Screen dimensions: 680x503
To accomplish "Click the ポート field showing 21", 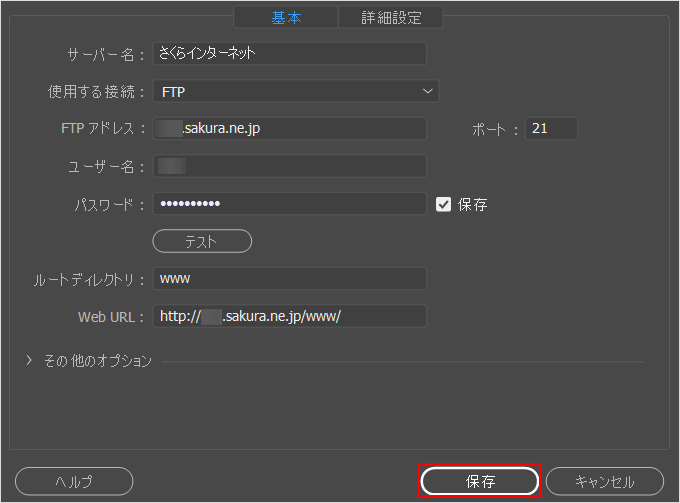I will pos(551,129).
